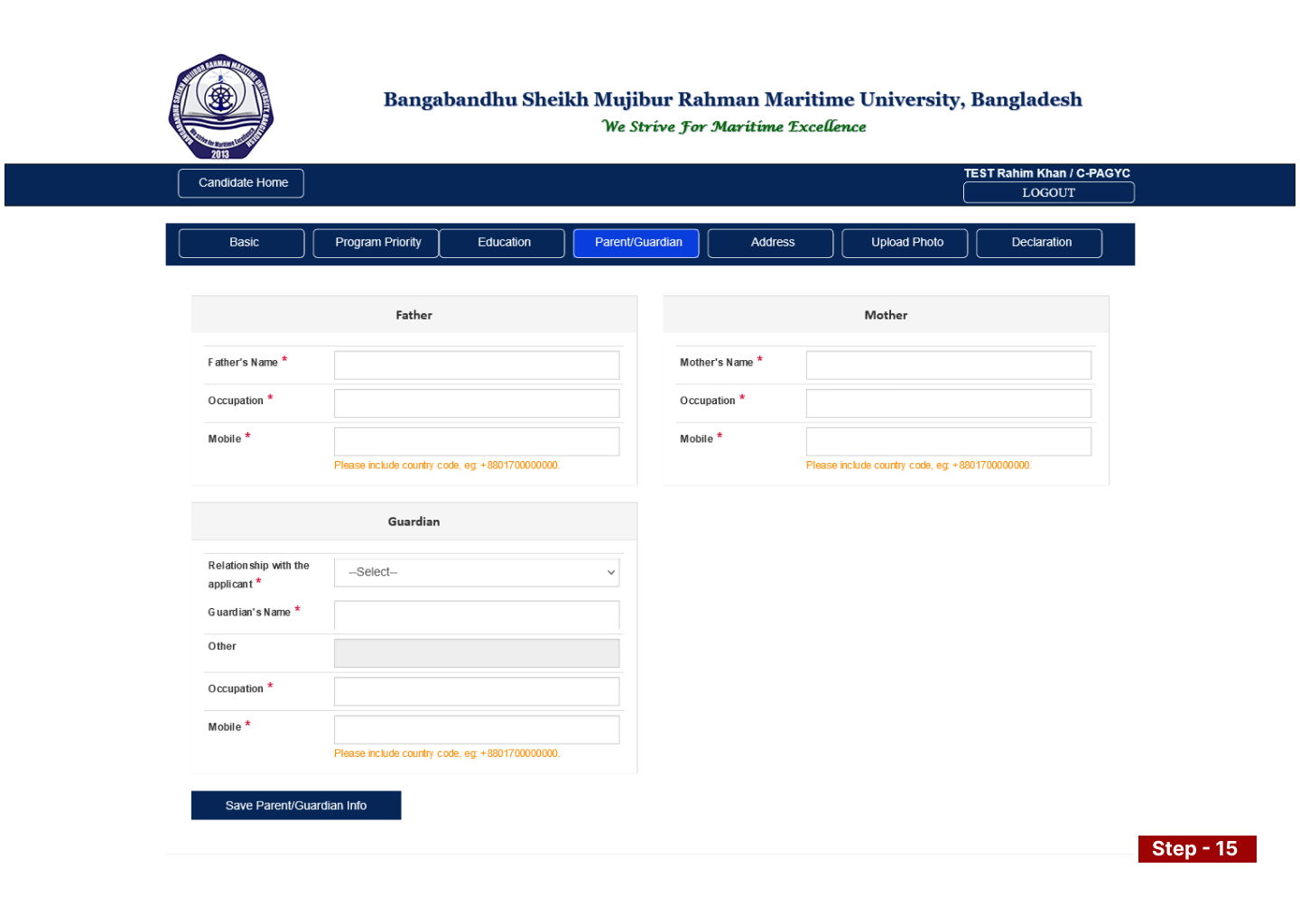Click the 'Relationship with the applicant' label

click(x=258, y=575)
